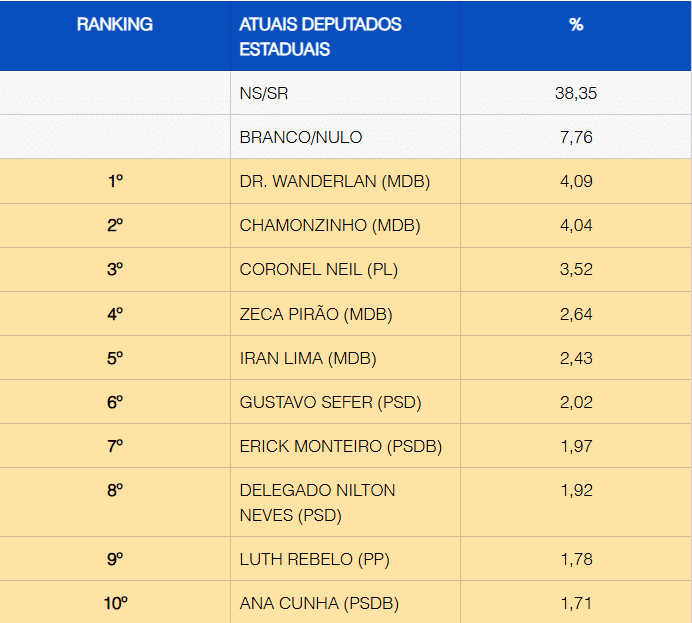The width and height of the screenshot is (692, 623).
Task: Click the 38,35 percentage value
Action: (576, 93)
